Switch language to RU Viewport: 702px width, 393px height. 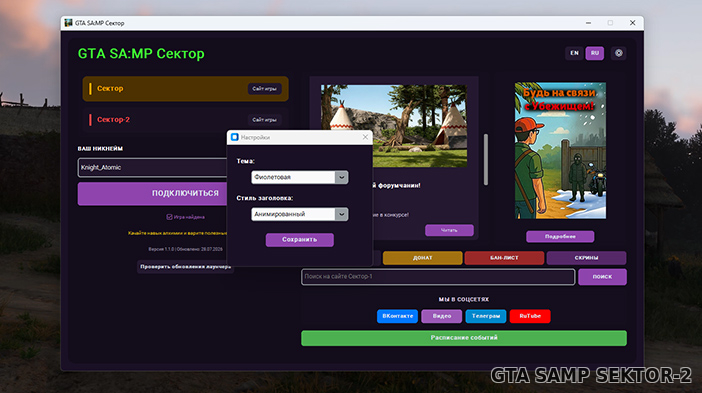(x=595, y=53)
